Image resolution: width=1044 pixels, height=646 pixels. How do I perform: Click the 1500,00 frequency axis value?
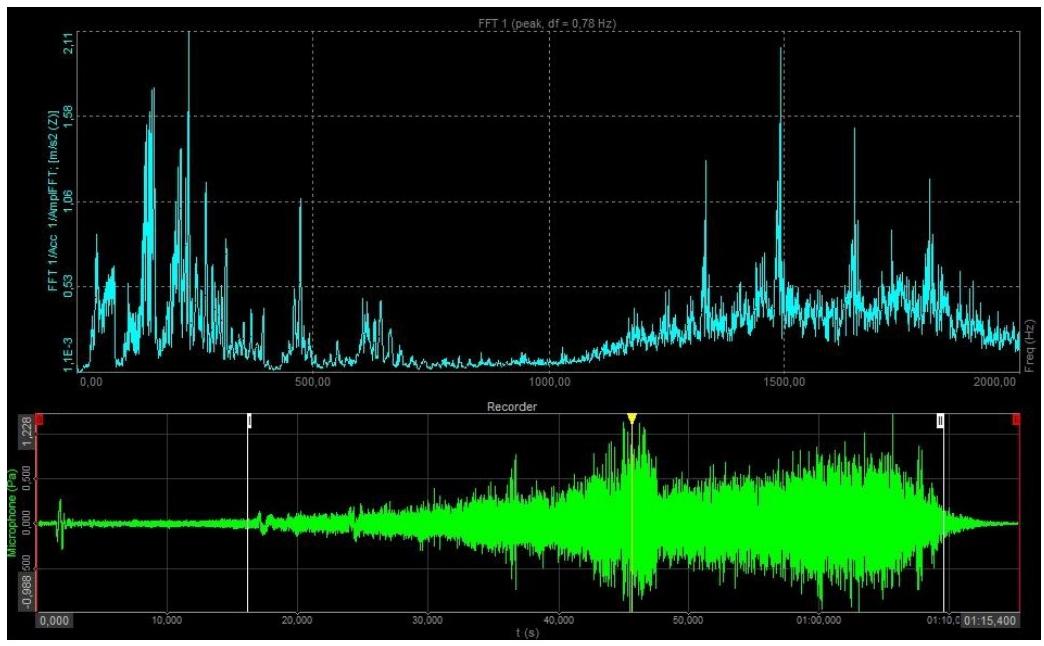784,382
